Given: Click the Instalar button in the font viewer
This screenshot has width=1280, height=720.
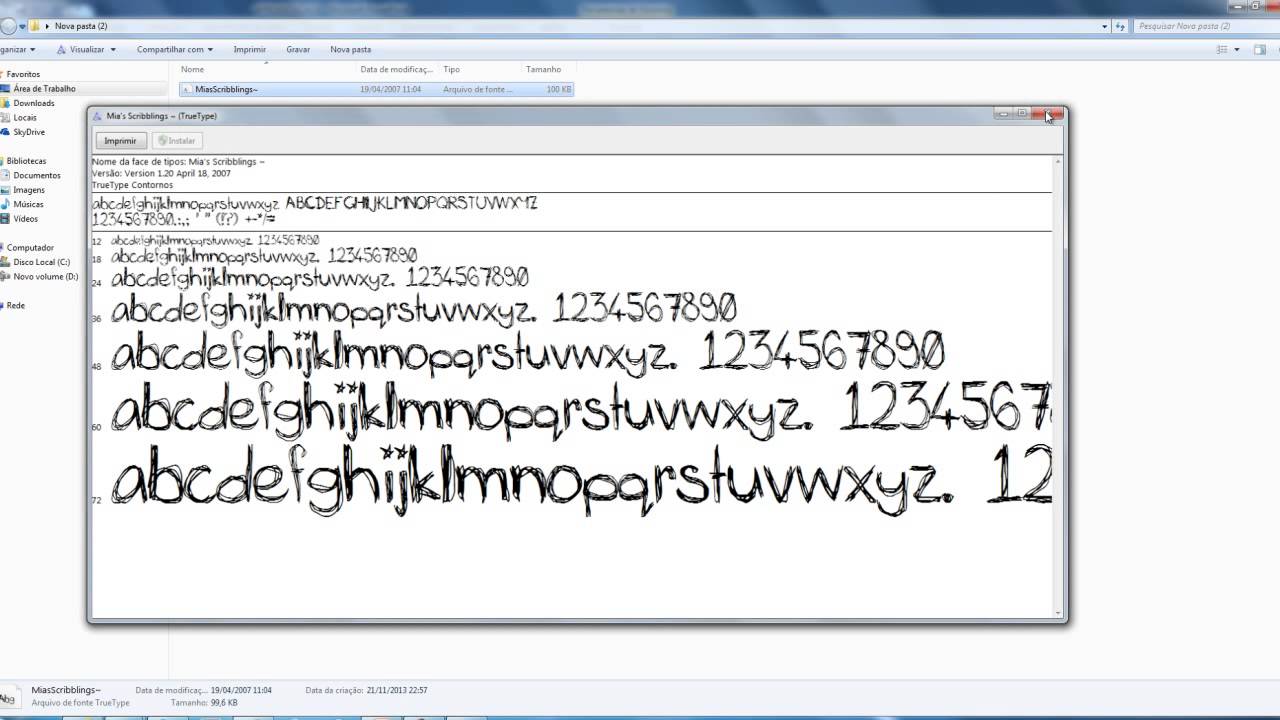Looking at the screenshot, I should 177,141.
